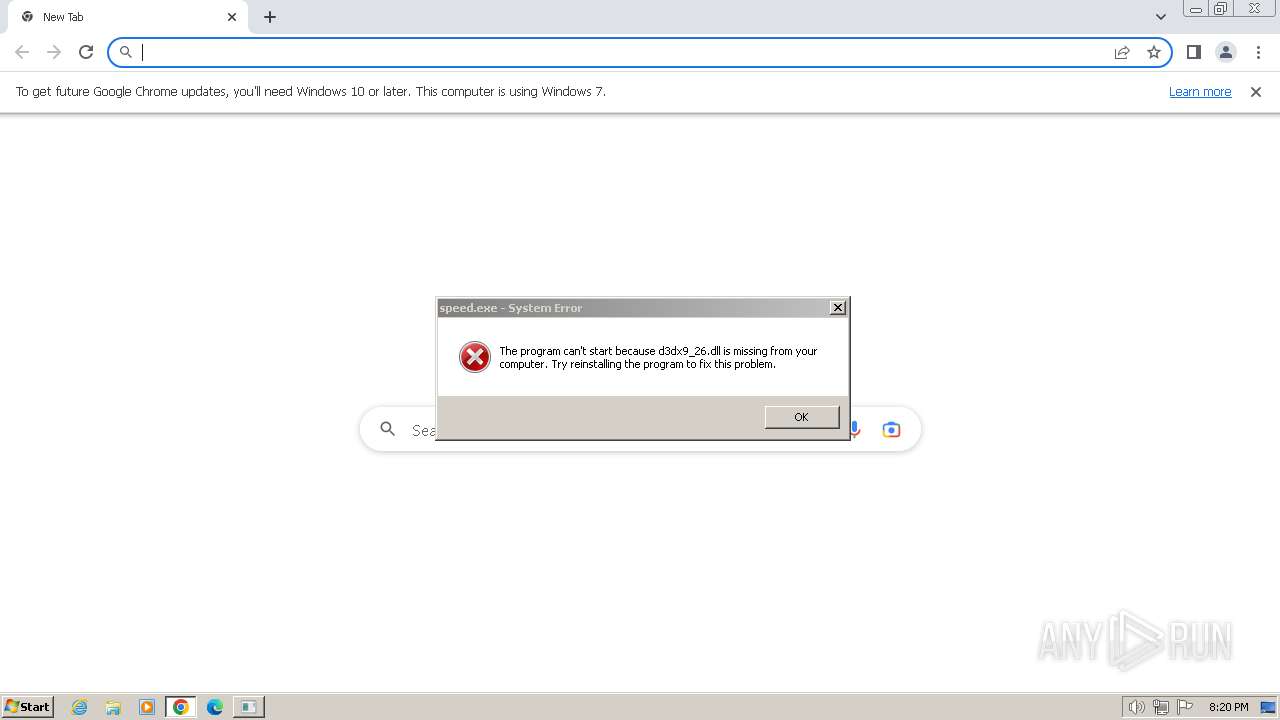Image resolution: width=1280 pixels, height=720 pixels.
Task: Open the volume control tray icon
Action: (x=1136, y=707)
